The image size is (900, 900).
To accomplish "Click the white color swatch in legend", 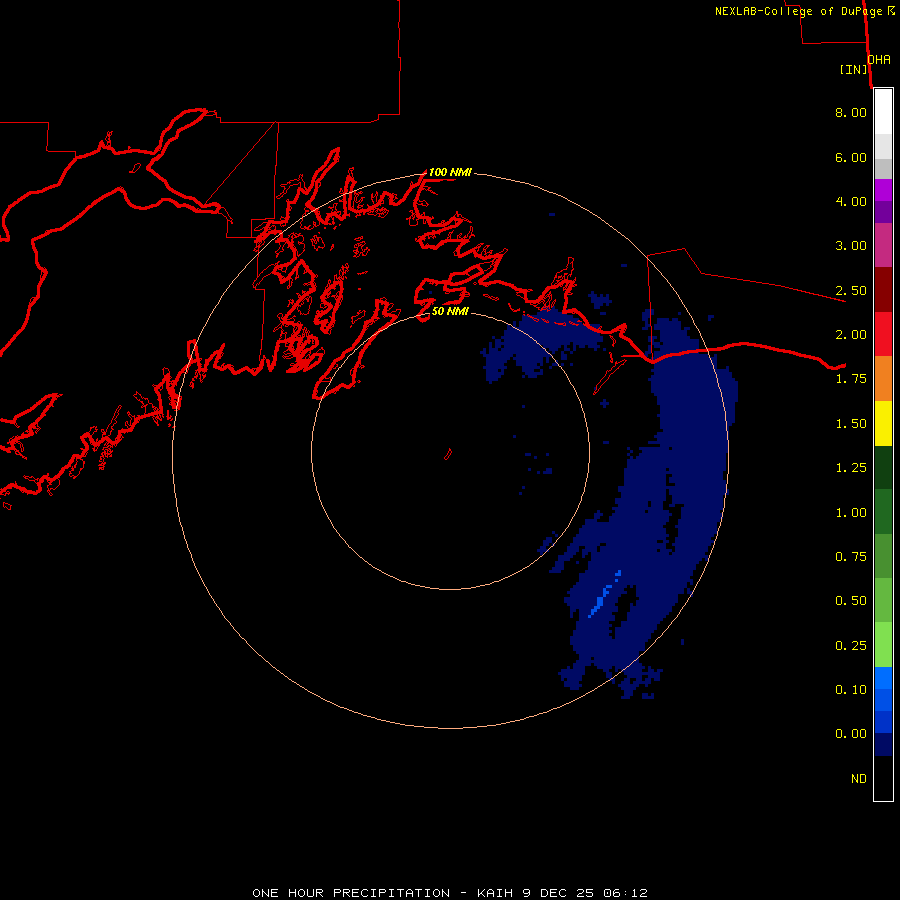I will tap(883, 112).
